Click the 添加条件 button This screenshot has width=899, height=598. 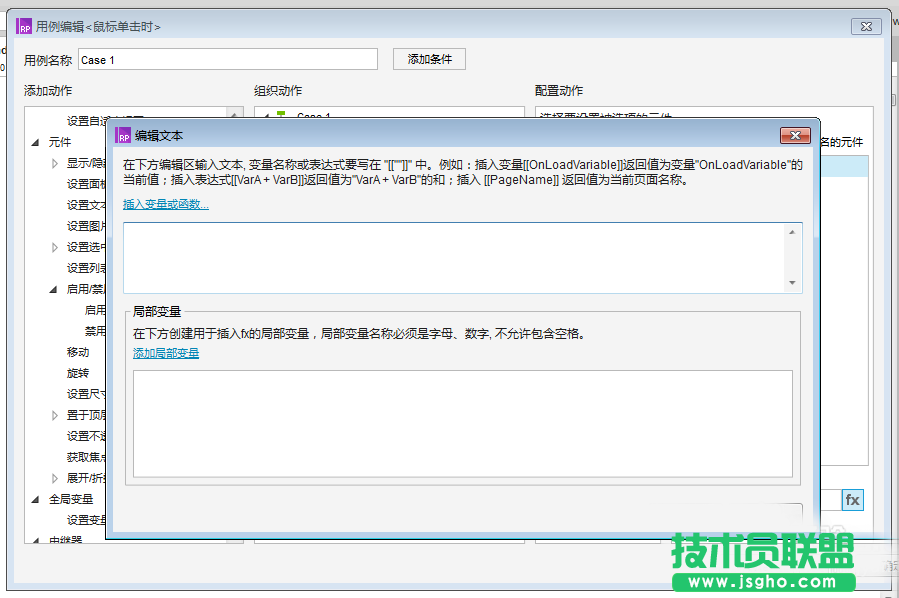[x=428, y=58]
